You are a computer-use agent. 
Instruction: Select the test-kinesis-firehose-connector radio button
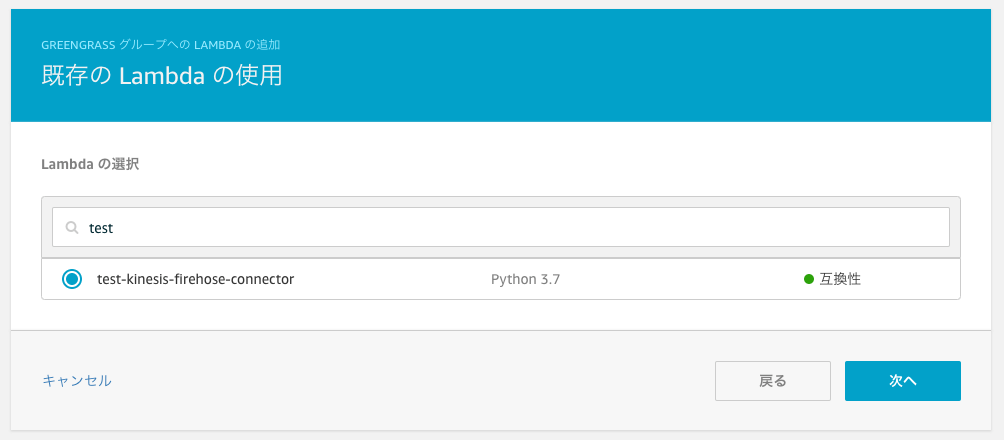[72, 279]
